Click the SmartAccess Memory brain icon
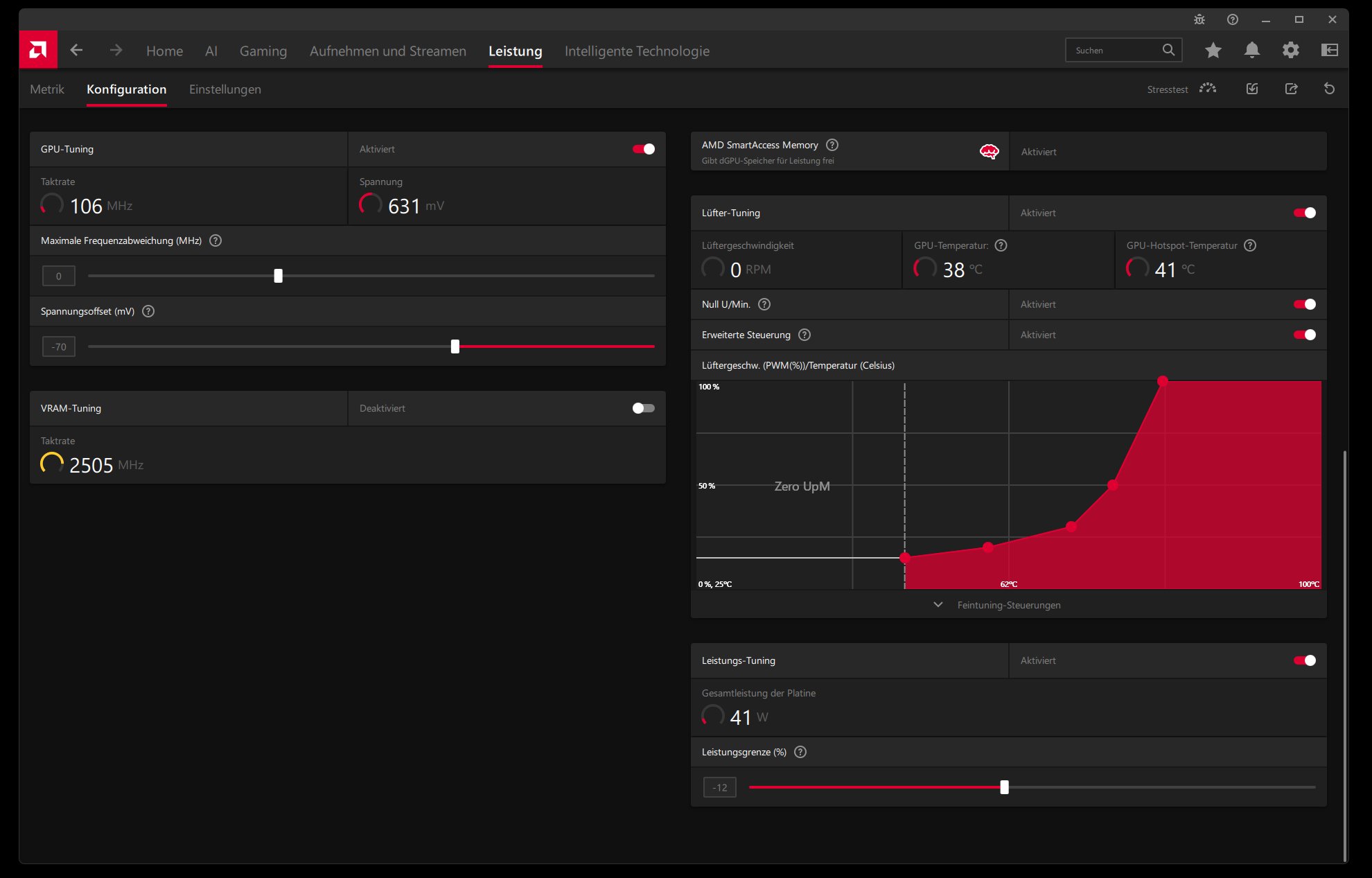This screenshot has height=878, width=1372. click(989, 151)
